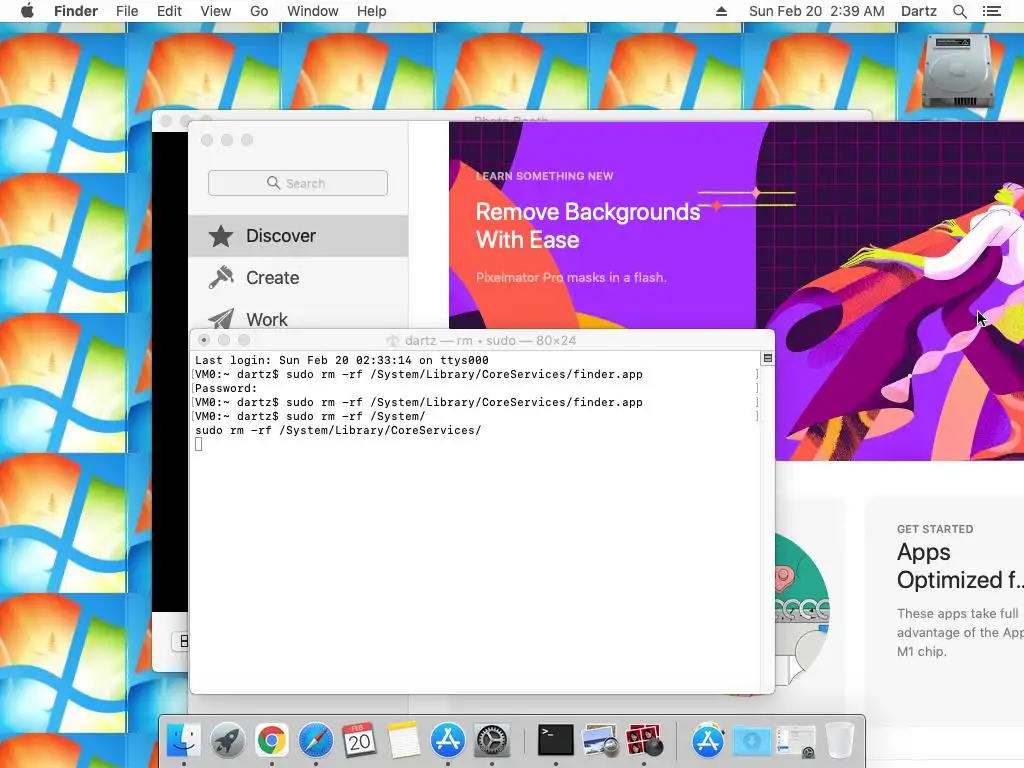Open the Help menu
The height and width of the screenshot is (768, 1024).
[x=372, y=11]
